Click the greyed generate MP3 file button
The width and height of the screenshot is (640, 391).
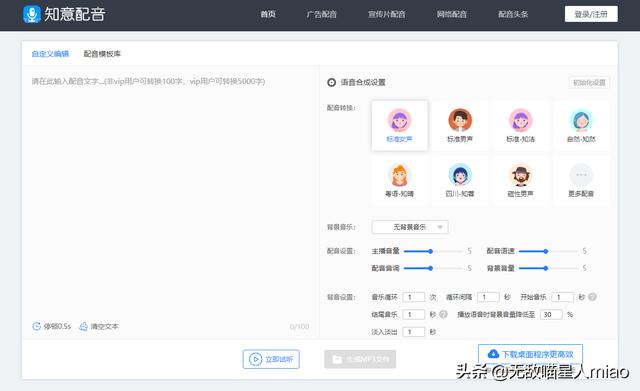(360, 359)
